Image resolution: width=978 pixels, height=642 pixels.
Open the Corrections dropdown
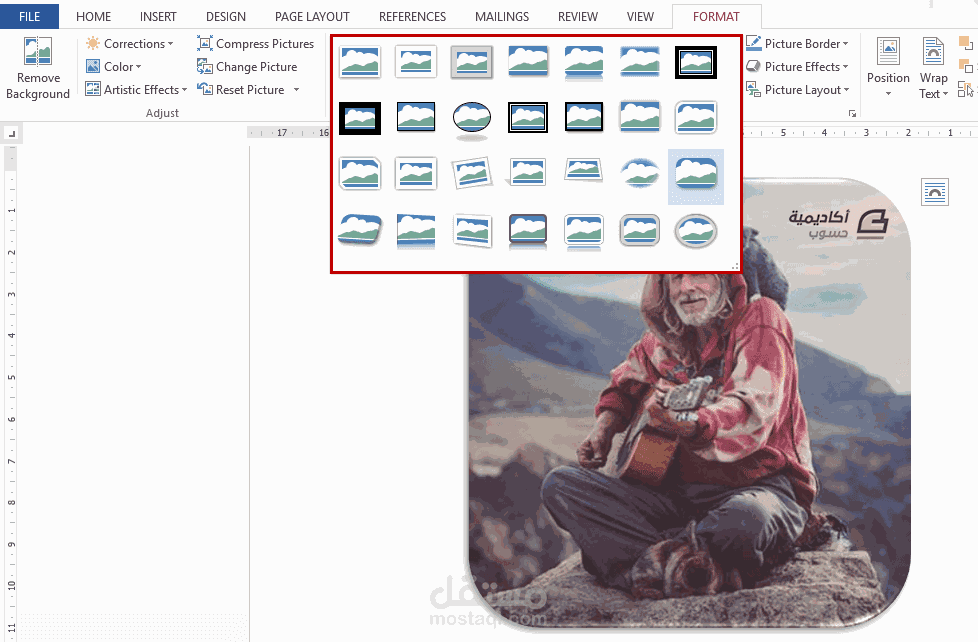point(130,44)
